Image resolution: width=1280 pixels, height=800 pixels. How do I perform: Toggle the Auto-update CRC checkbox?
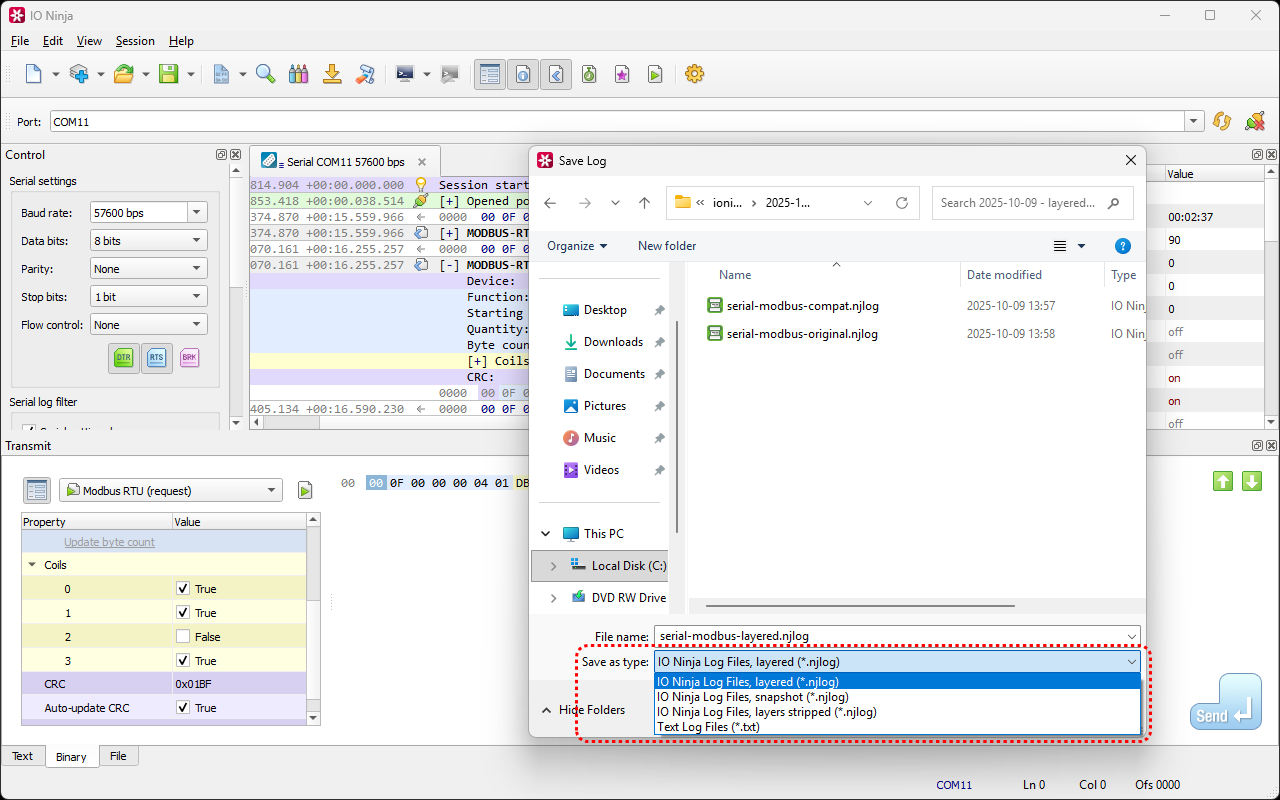[183, 708]
